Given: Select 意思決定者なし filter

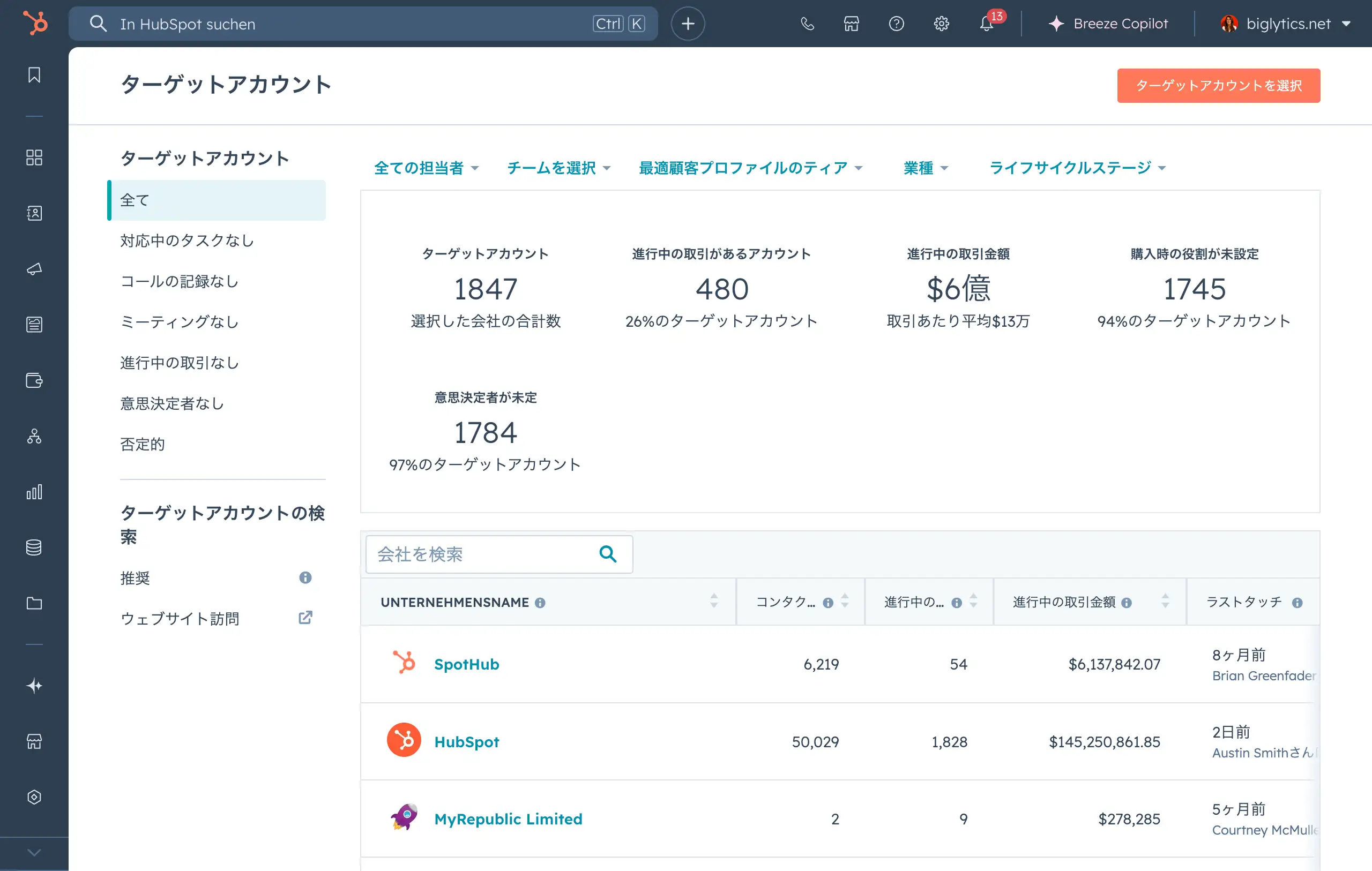Looking at the screenshot, I should [x=172, y=403].
